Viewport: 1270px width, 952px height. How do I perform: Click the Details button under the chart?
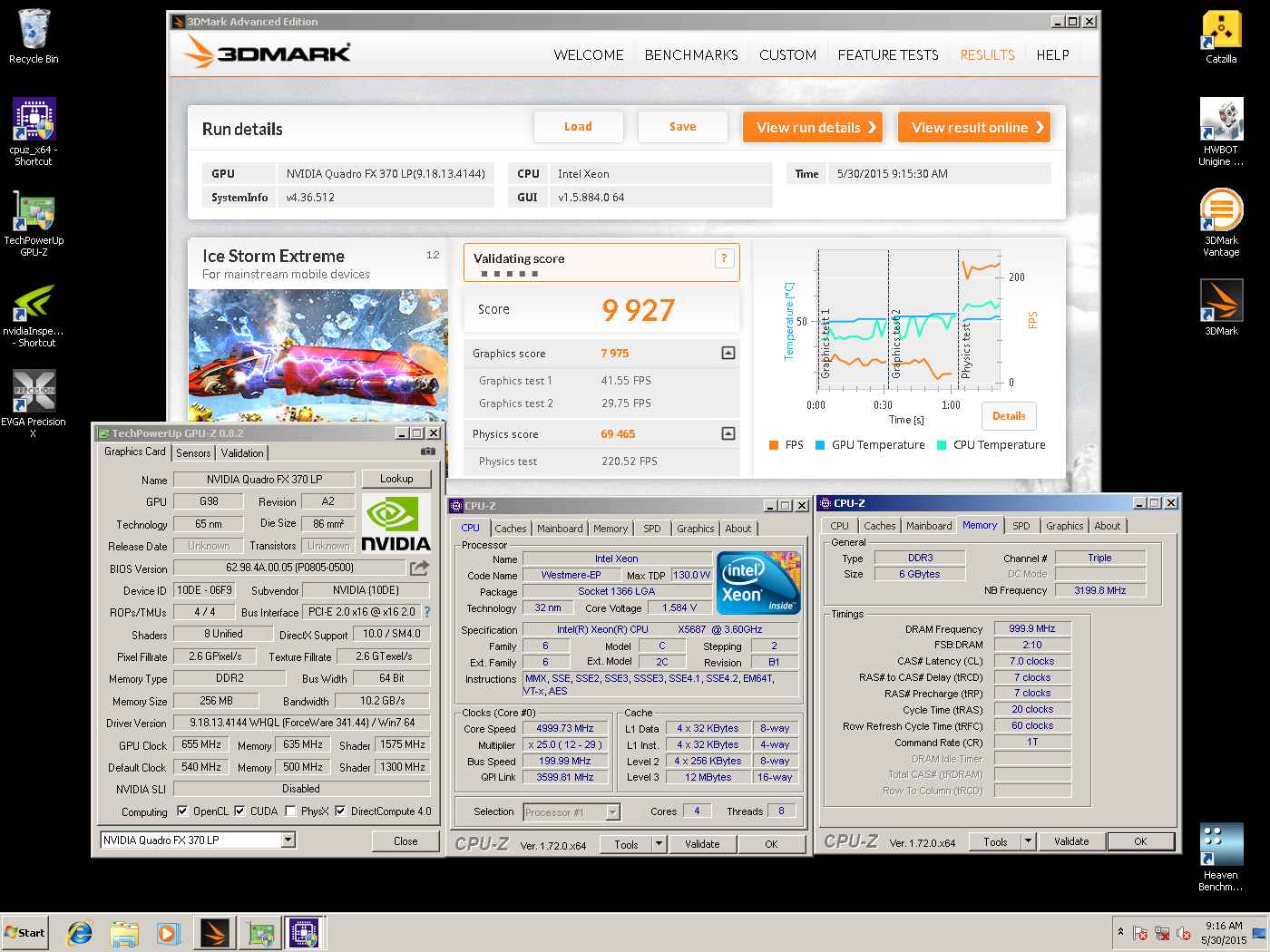point(1009,416)
